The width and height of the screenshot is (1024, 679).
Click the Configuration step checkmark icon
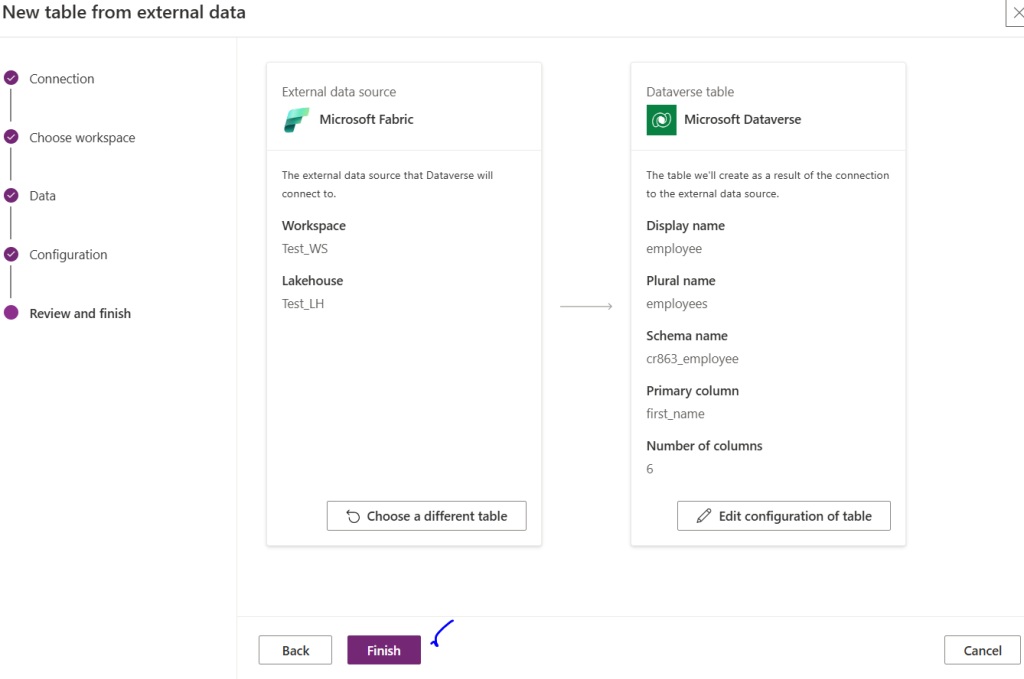click(x=11, y=254)
